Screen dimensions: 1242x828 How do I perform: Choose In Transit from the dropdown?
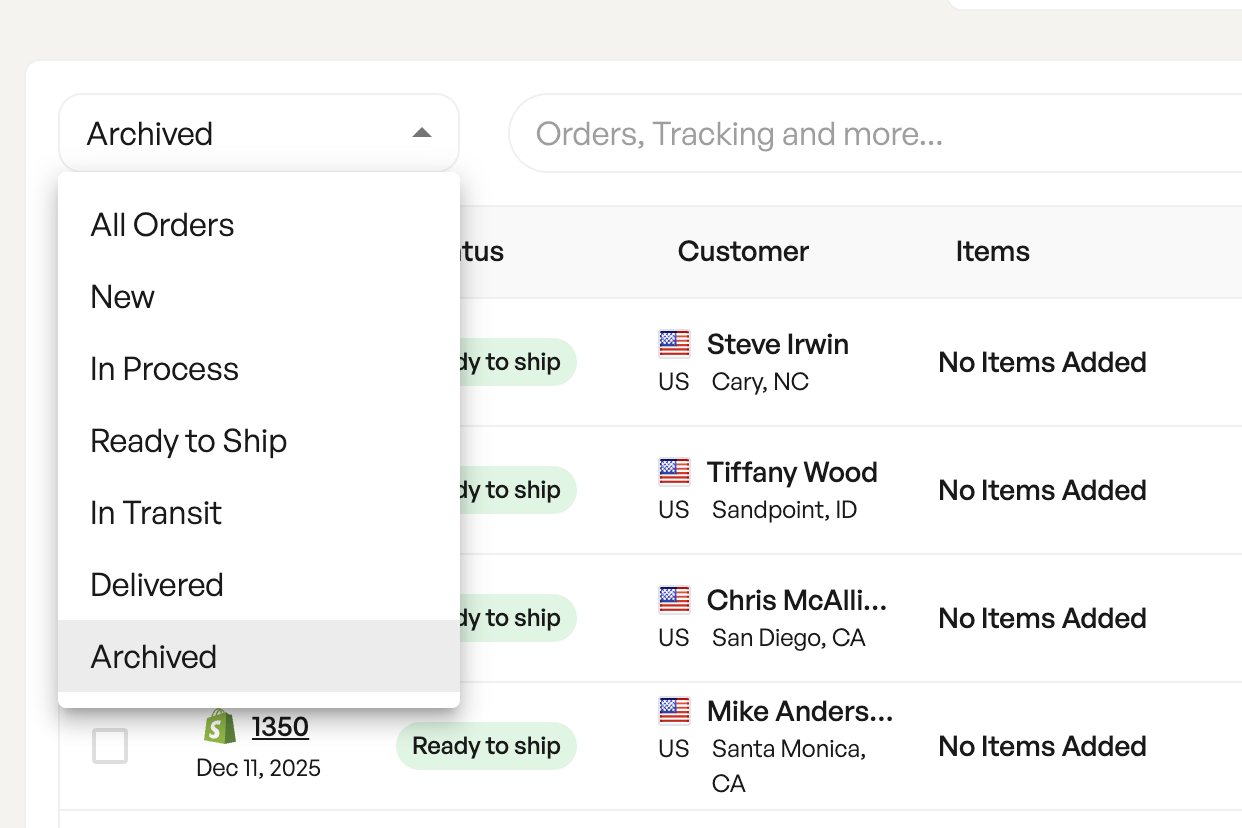point(156,513)
